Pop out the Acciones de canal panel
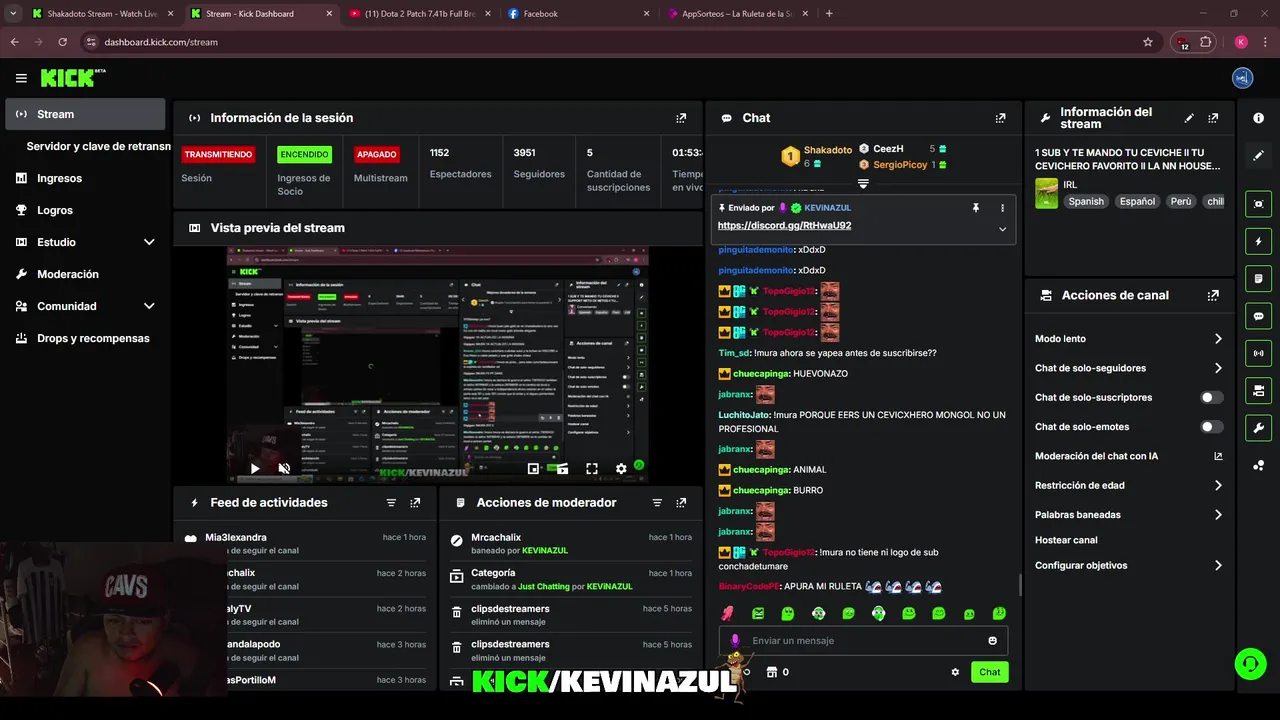The width and height of the screenshot is (1280, 720). 1213,296
